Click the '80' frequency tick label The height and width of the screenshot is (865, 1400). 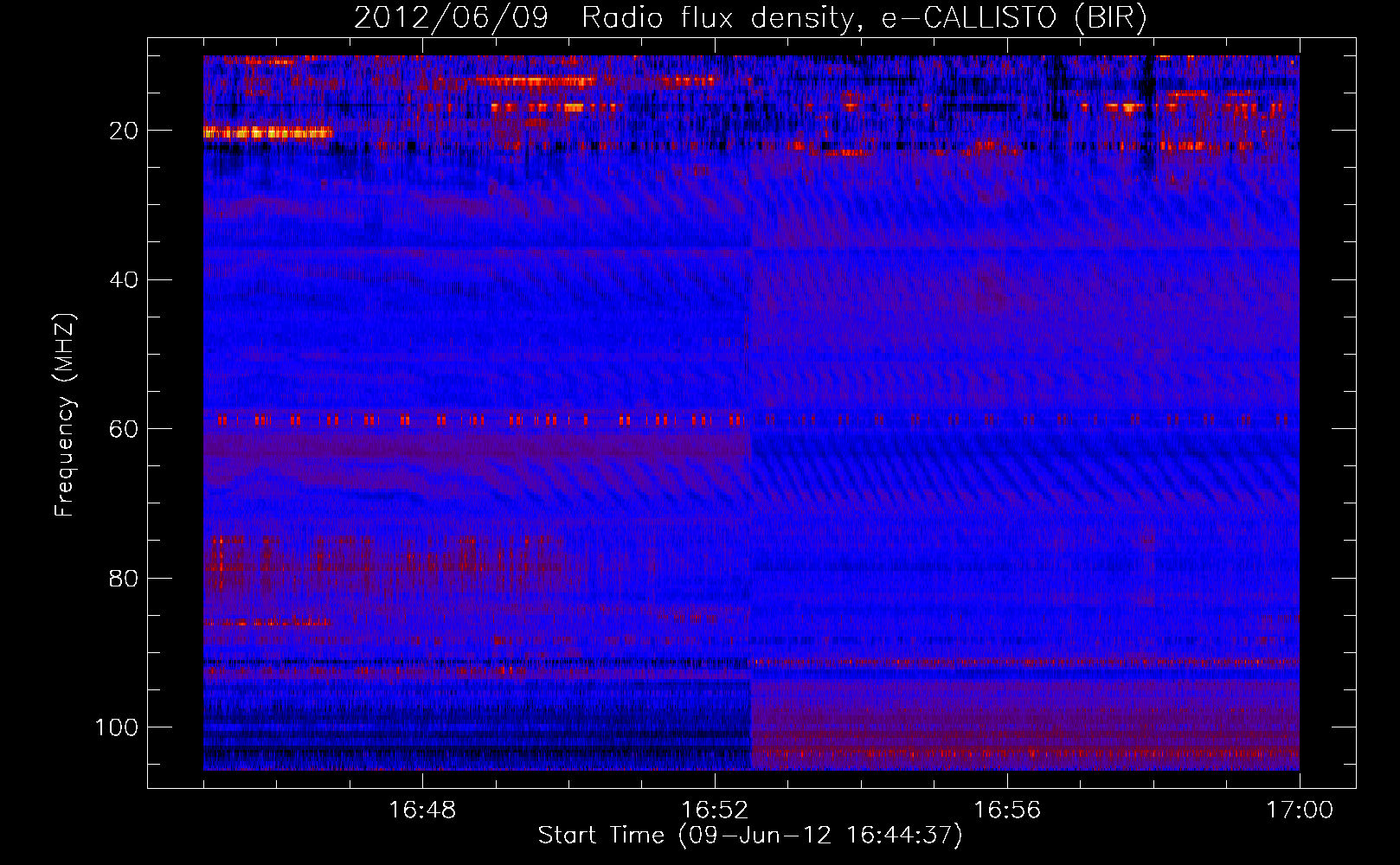coord(124,578)
